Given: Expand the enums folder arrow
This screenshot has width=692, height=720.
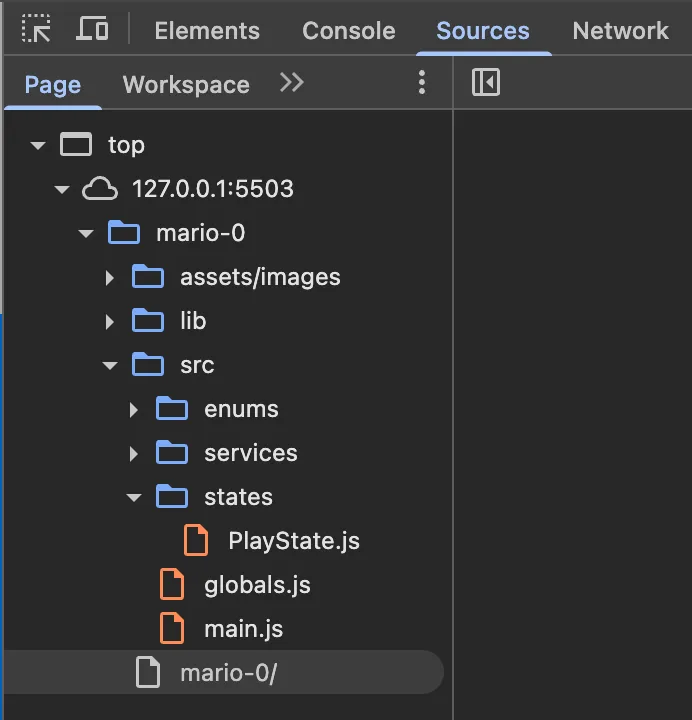Looking at the screenshot, I should click(x=134, y=410).
